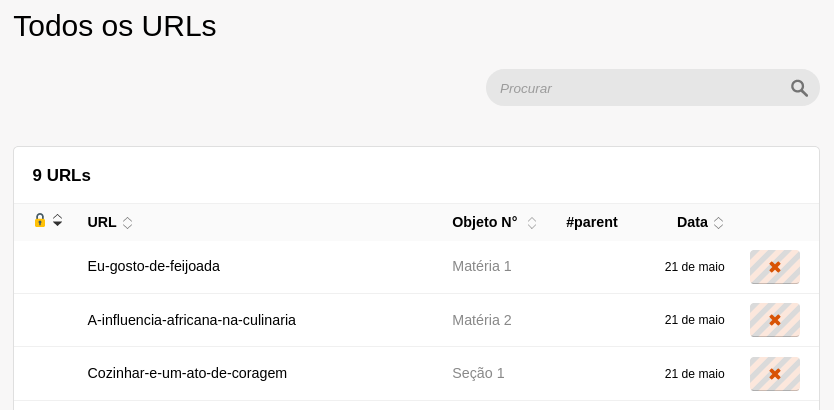The height and width of the screenshot is (410, 834).
Task: Click the Seção 1 object cell
Action: click(478, 373)
